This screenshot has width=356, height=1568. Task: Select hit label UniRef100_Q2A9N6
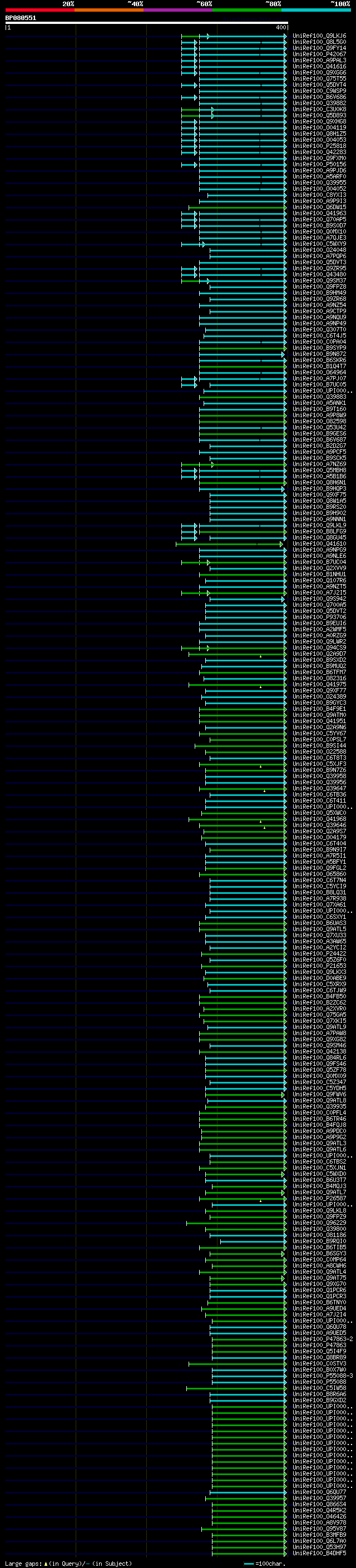click(x=319, y=728)
